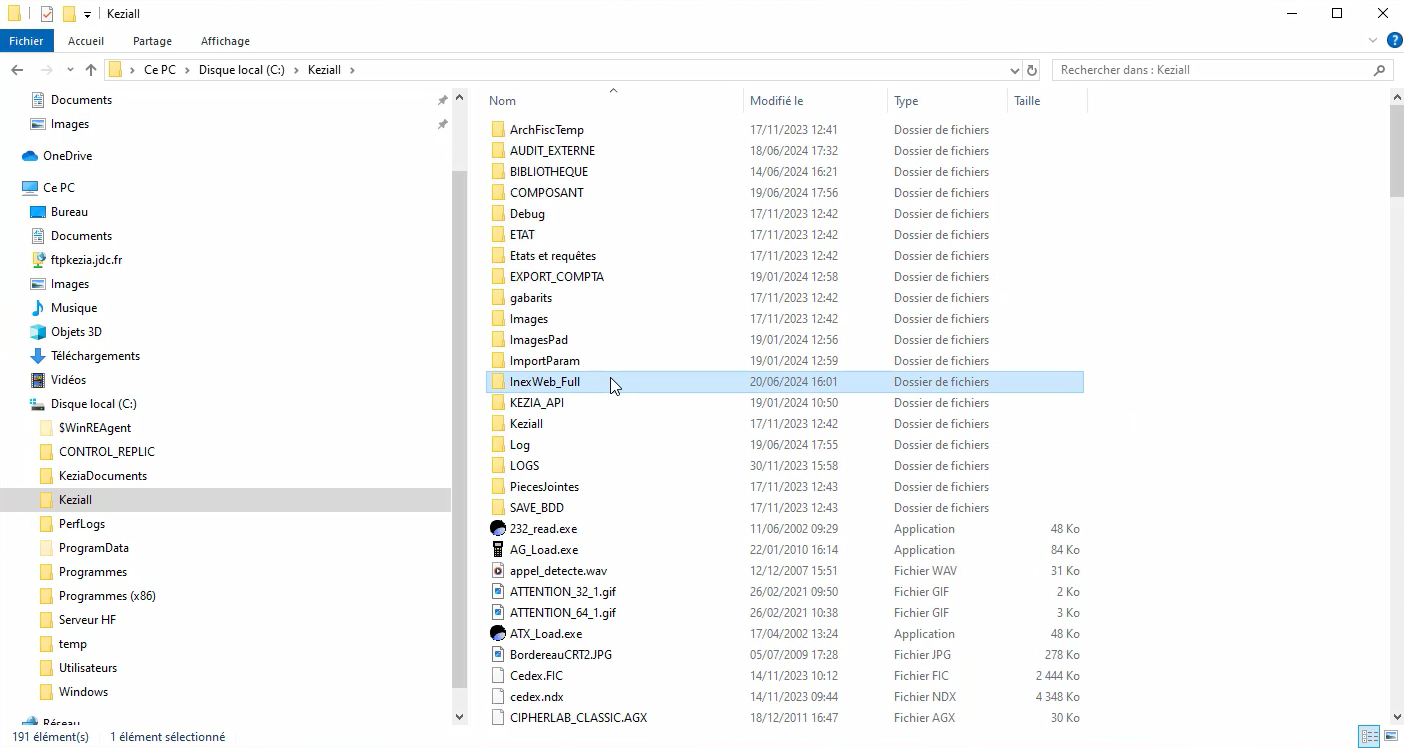Click Disque local (C:) in address breadcrumb
The height and width of the screenshot is (748, 1404).
[x=241, y=70]
